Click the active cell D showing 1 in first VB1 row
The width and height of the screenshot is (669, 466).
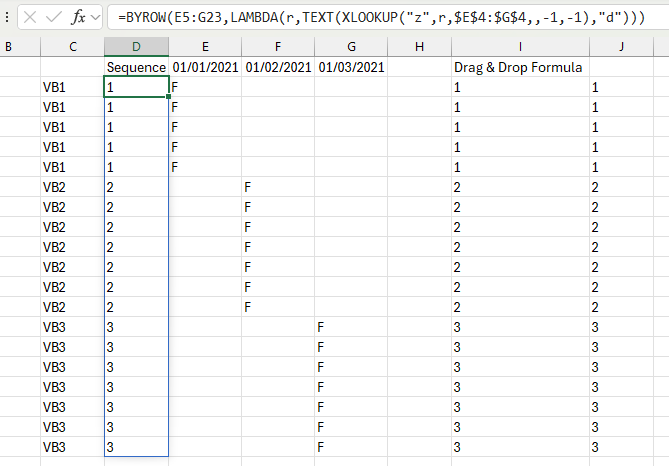[137, 87]
